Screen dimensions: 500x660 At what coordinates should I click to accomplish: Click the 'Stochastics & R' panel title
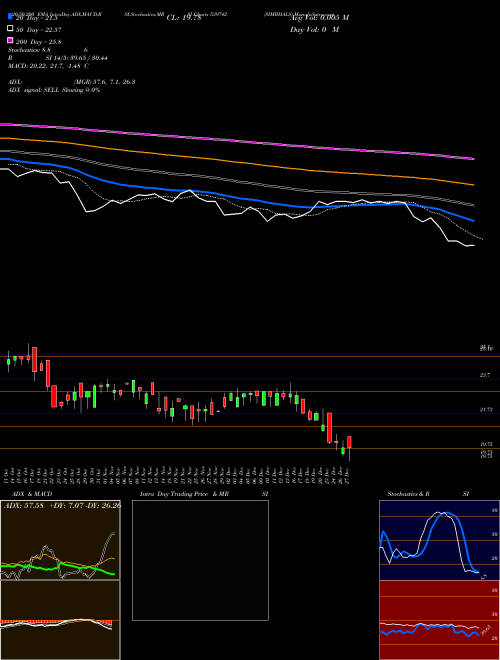click(x=409, y=494)
